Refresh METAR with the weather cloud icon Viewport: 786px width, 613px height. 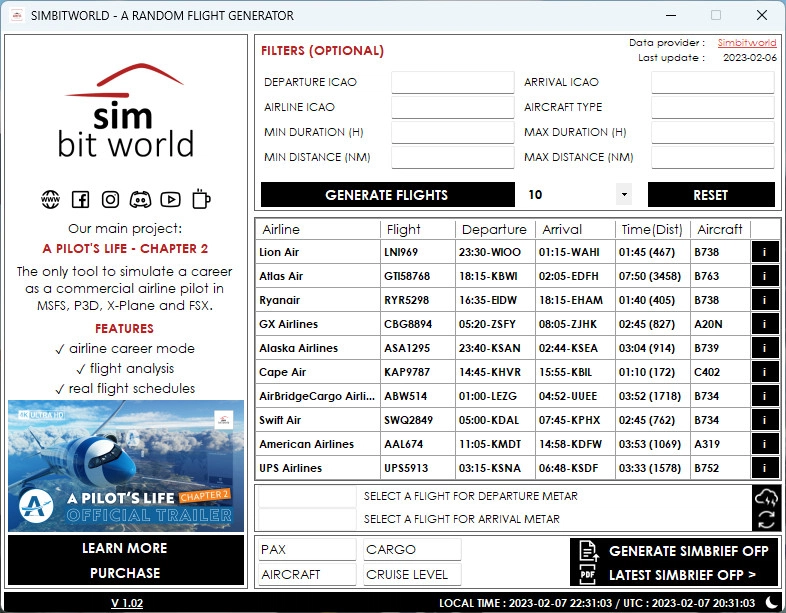coord(765,497)
